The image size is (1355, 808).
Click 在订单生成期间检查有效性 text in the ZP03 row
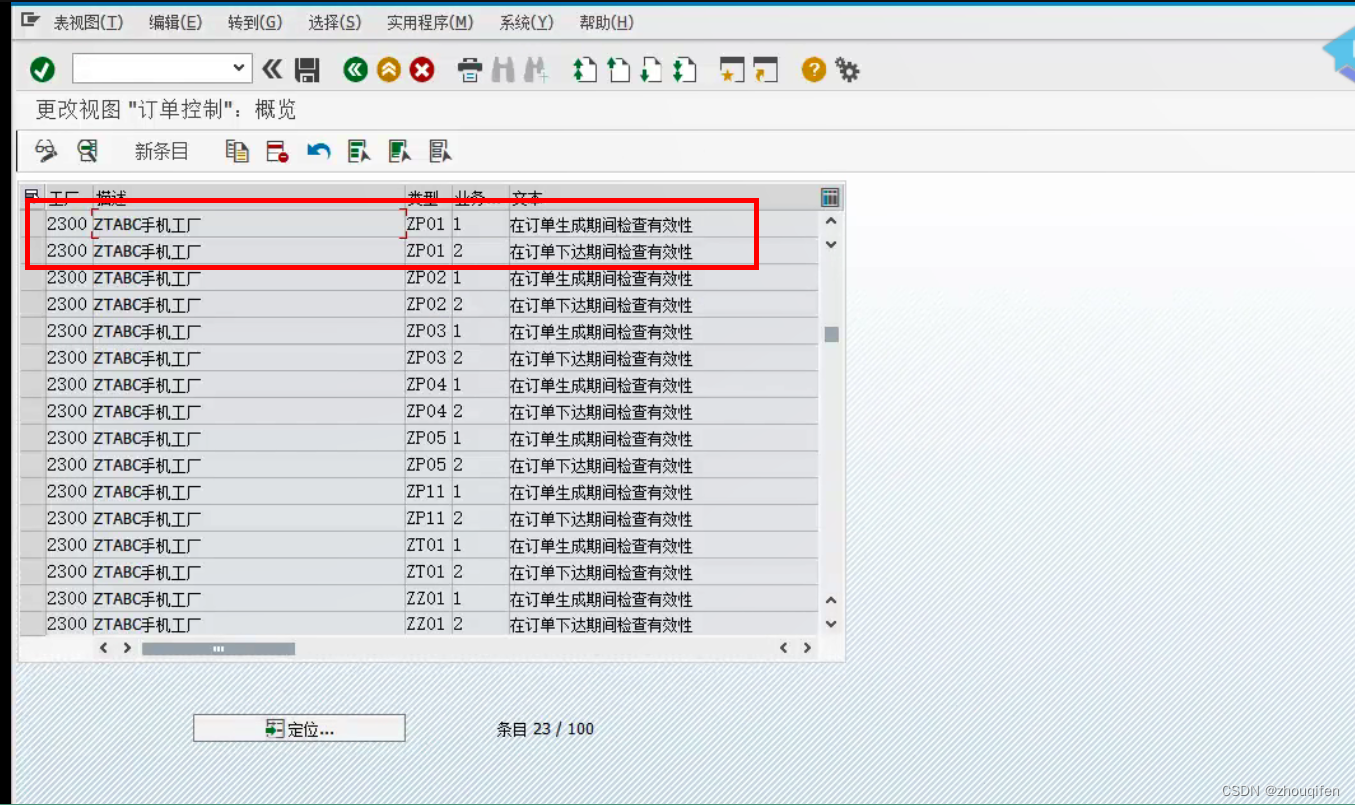click(601, 332)
